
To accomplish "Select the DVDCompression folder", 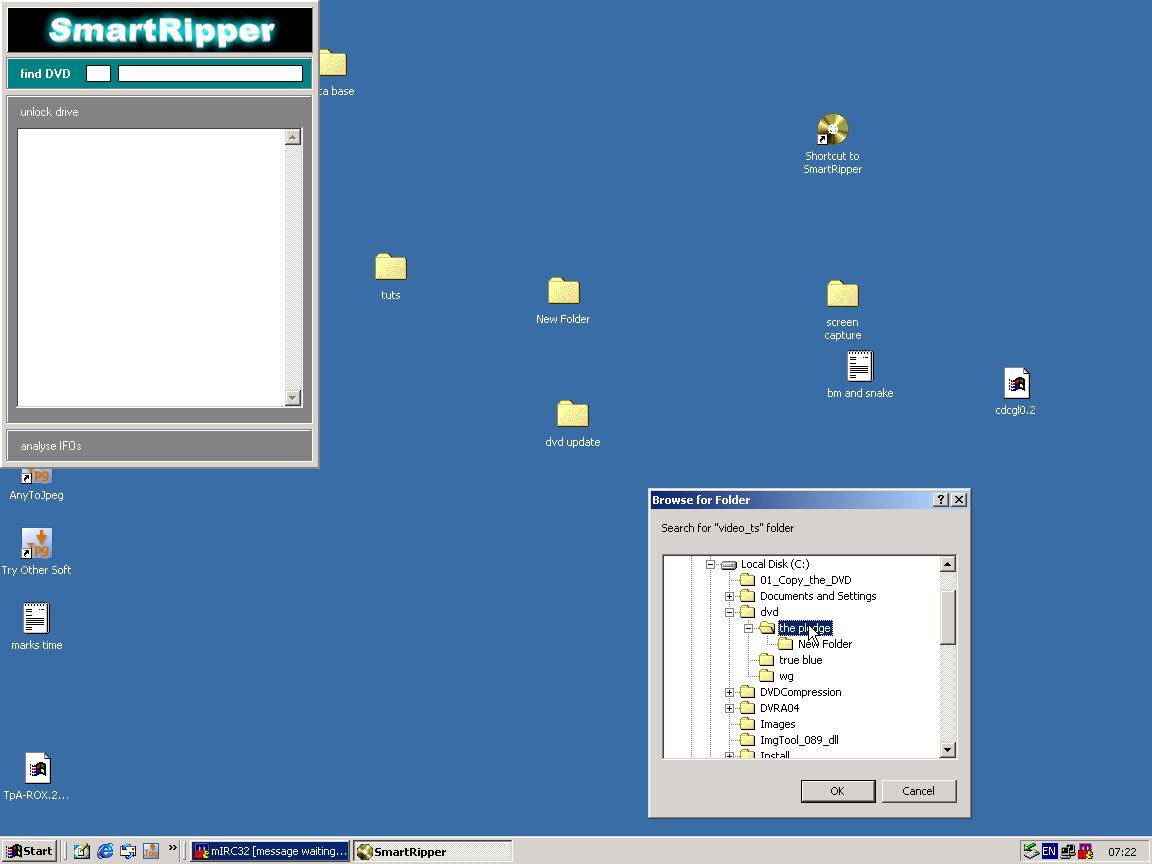I will pos(800,692).
